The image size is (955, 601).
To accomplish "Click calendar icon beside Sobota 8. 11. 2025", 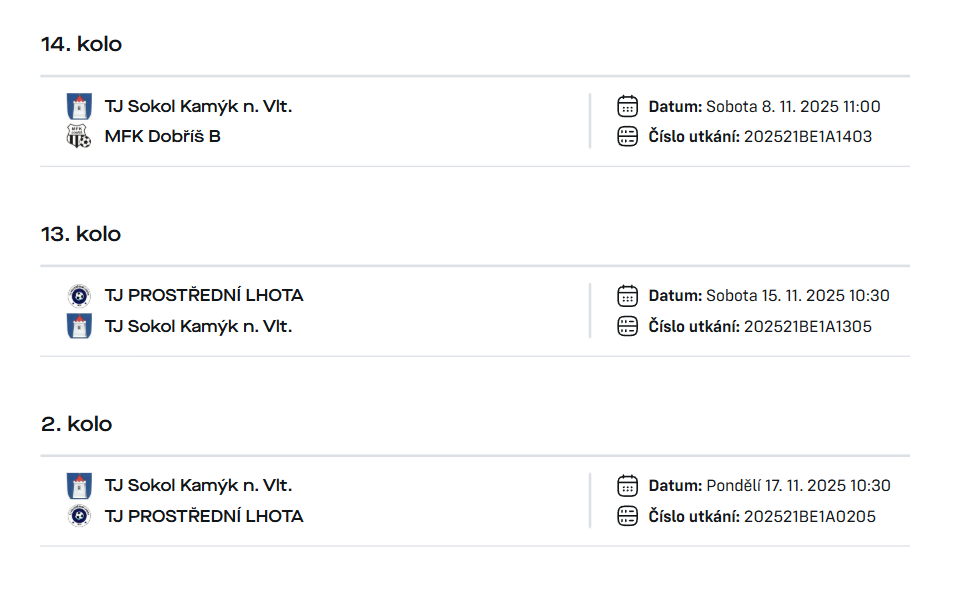I will (x=628, y=106).
